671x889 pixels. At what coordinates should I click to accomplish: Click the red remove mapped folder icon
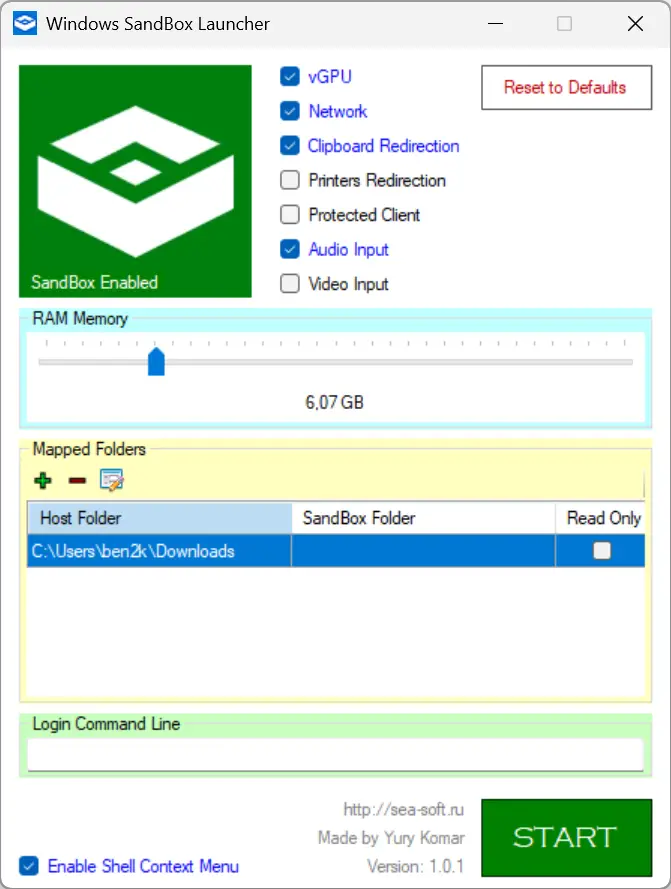point(77,481)
